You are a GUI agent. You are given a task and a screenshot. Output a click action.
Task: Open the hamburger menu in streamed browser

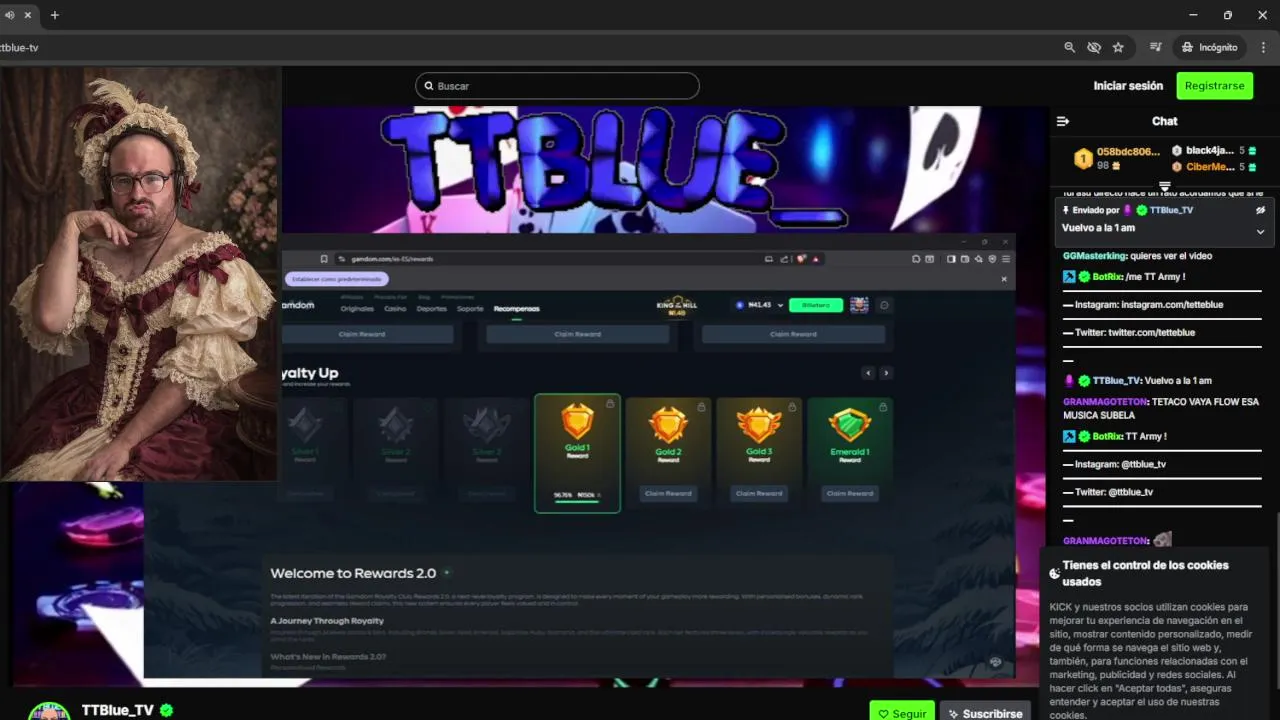(1006, 259)
